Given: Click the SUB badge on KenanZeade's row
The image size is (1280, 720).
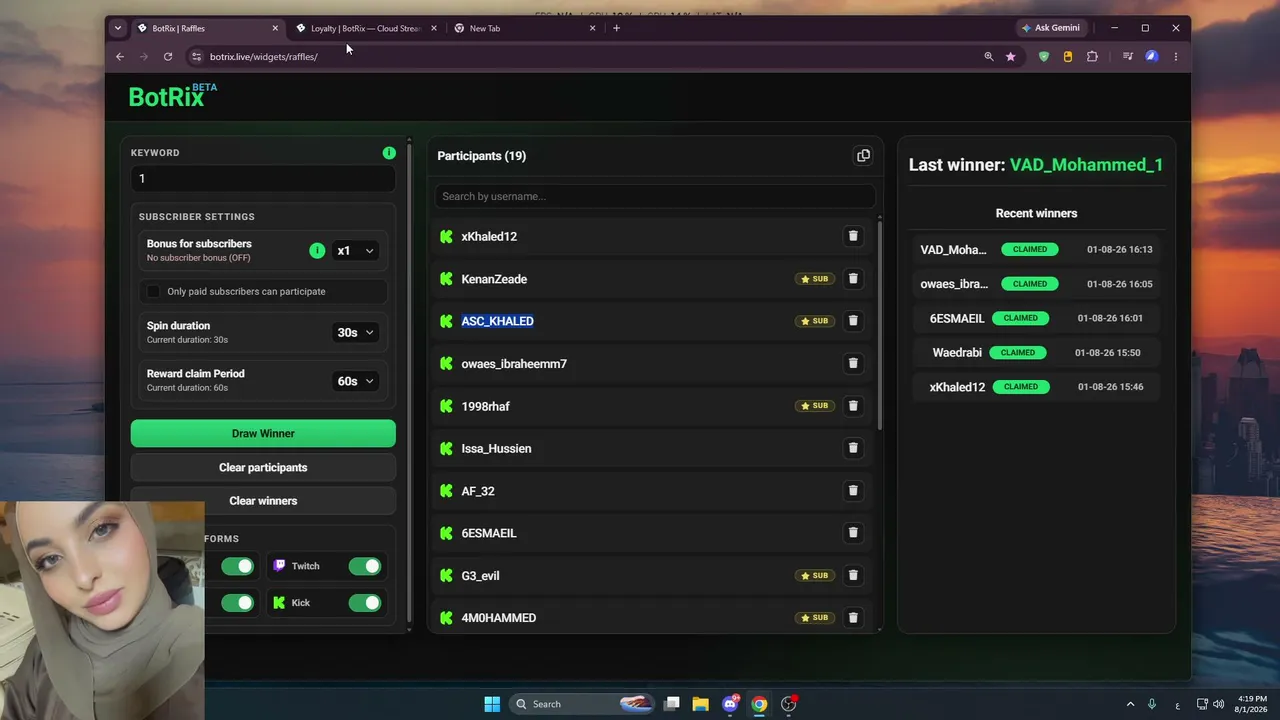Looking at the screenshot, I should point(815,279).
